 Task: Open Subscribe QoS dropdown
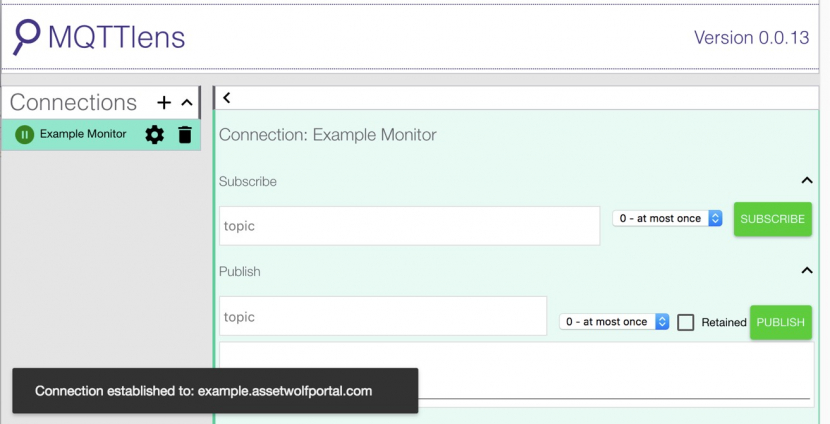tap(667, 218)
